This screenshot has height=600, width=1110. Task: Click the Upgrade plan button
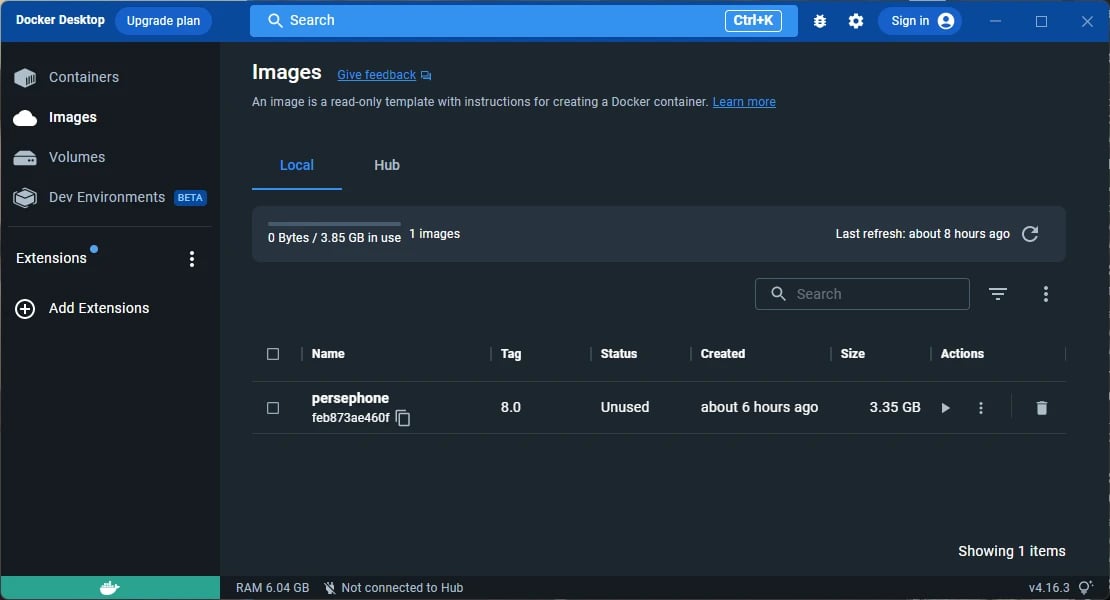[164, 21]
